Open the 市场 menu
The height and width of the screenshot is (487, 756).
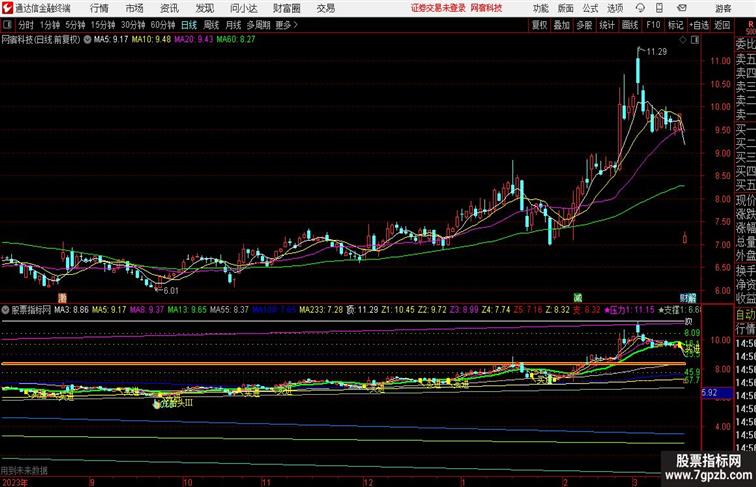(135, 8)
